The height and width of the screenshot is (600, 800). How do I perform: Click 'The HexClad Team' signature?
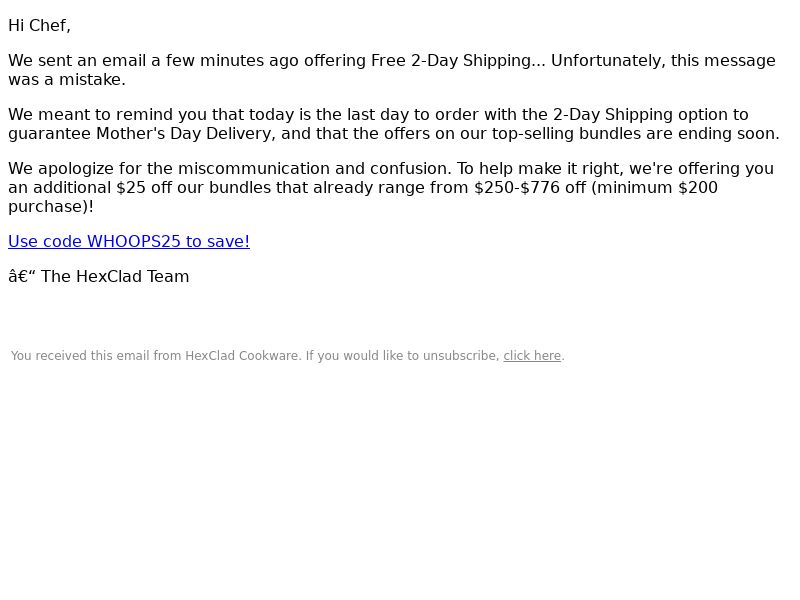click(x=115, y=277)
